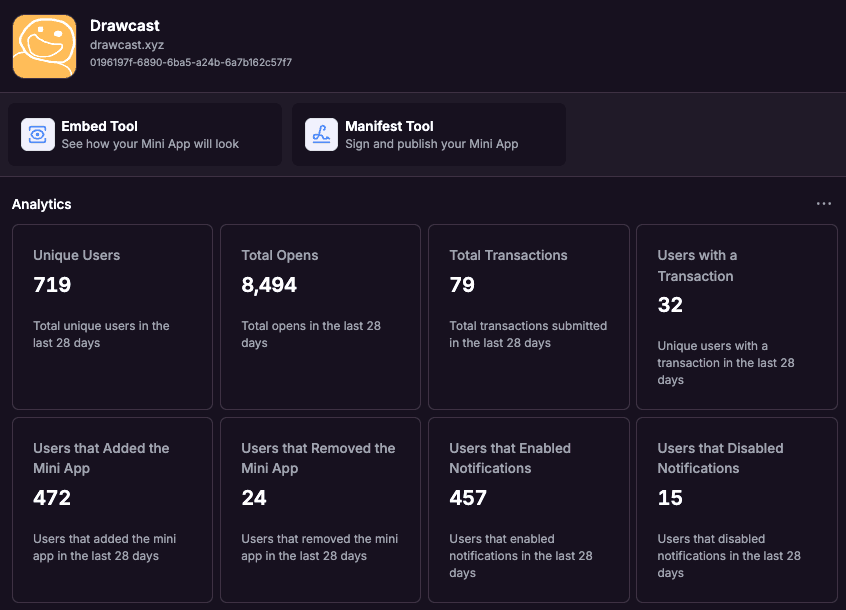
Task: Click the 719 unique users value
Action: click(52, 285)
